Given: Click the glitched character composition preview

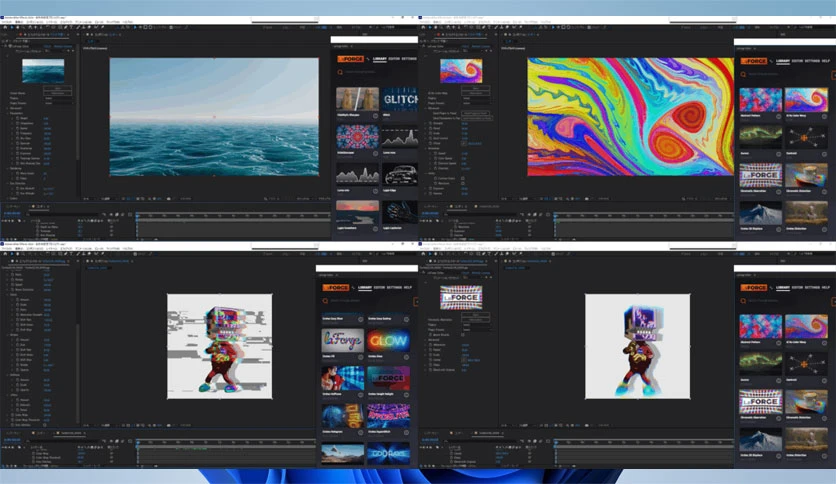Looking at the screenshot, I should [x=220, y=346].
